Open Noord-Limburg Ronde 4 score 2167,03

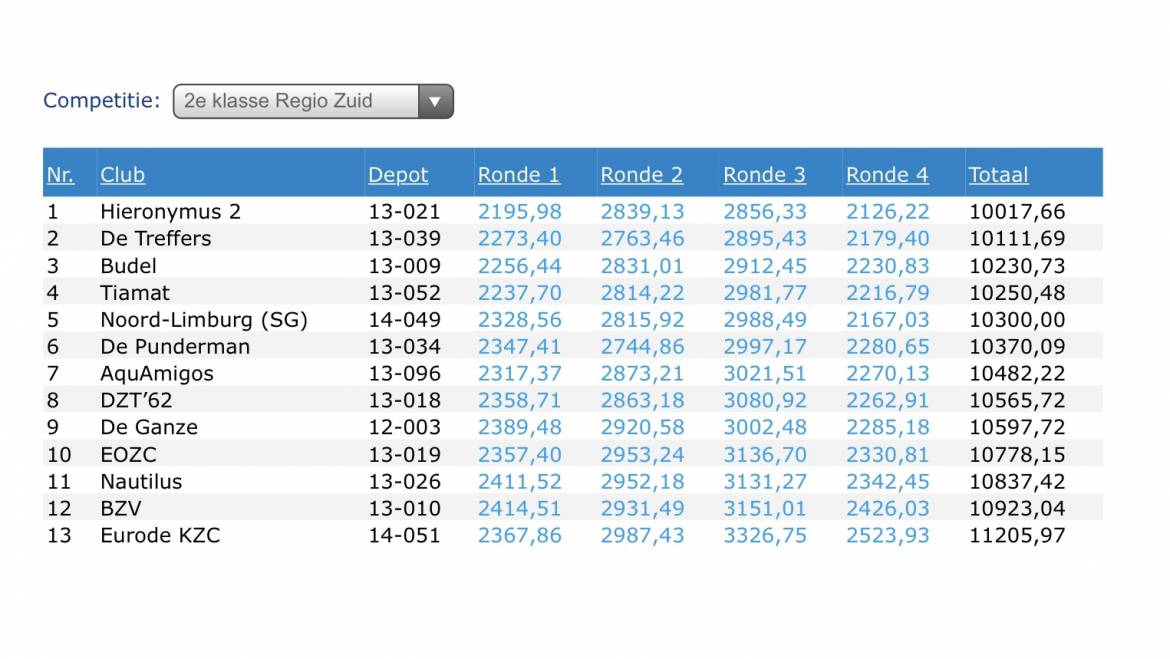(888, 320)
